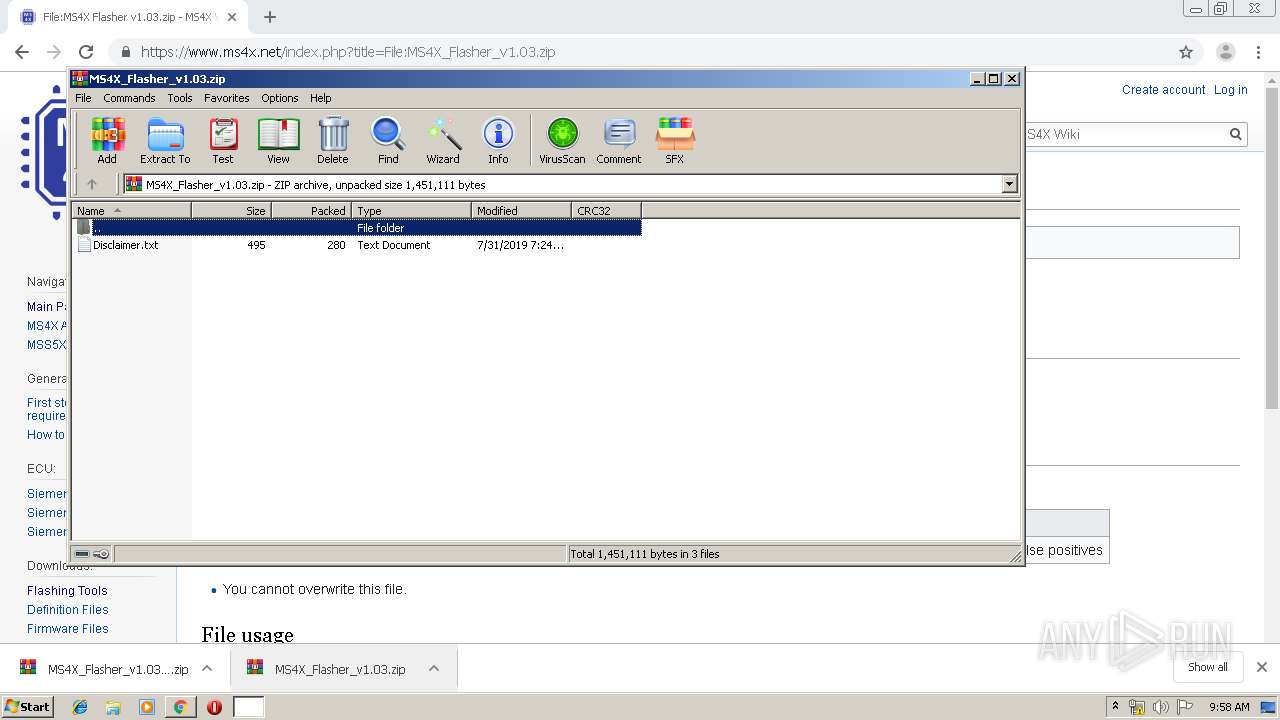The height and width of the screenshot is (720, 1280).
Task: Open the Flashing Tools sidebar link
Action: coord(67,591)
